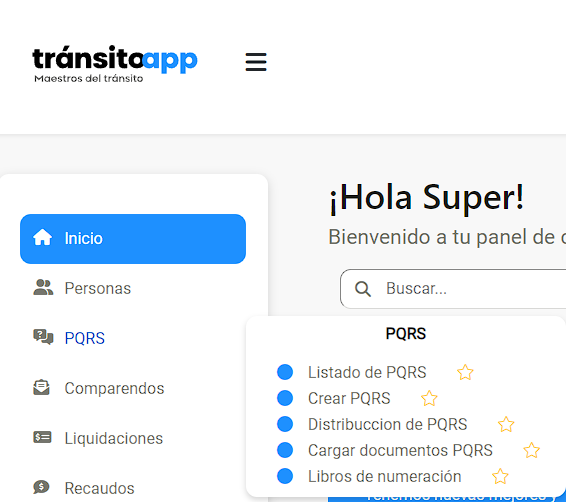Viewport: 566px width, 502px height.
Task: Open the hamburger menu icon
Action: point(256,62)
